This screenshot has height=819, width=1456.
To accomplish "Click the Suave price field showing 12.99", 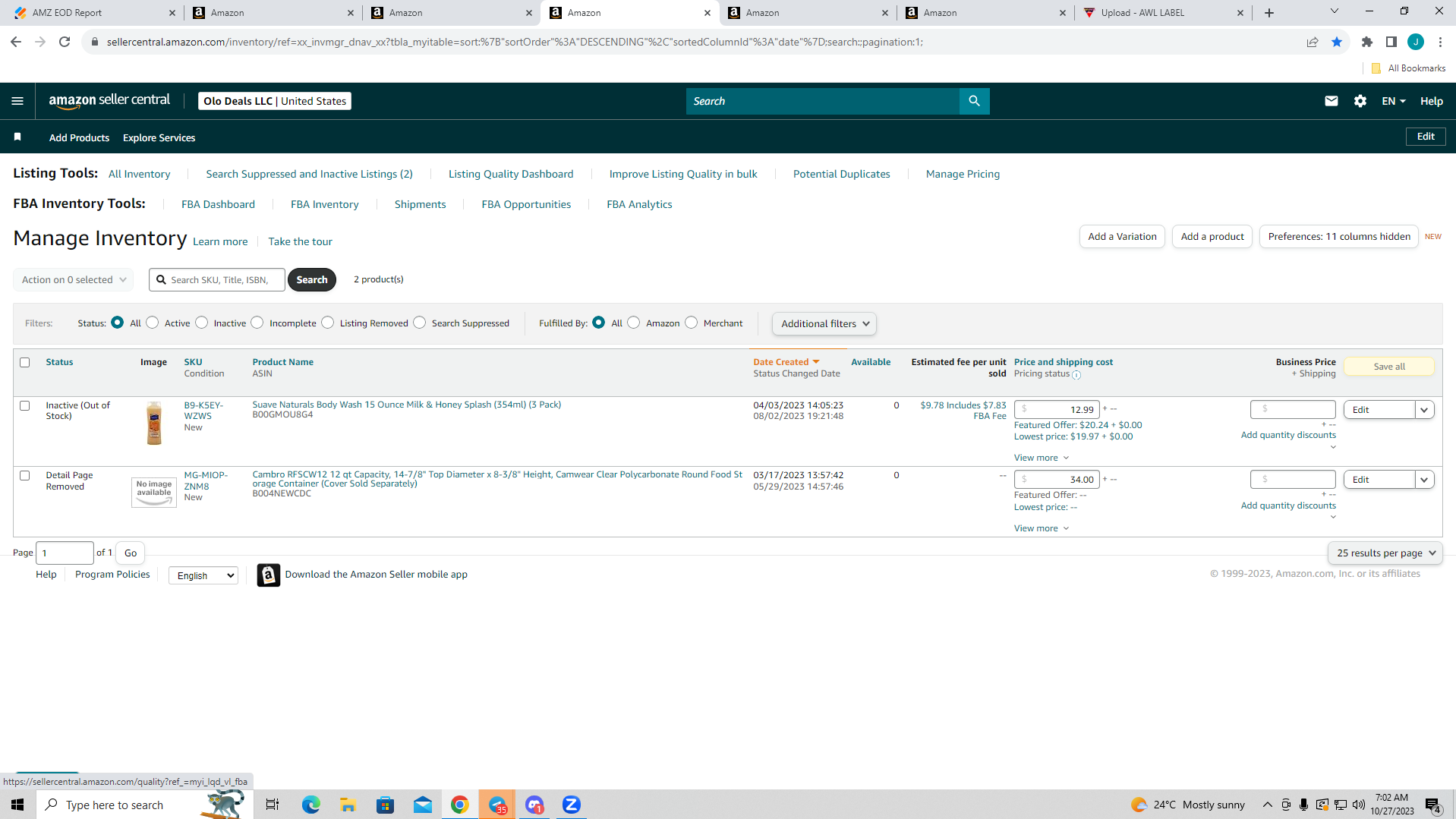I will 1057,410.
